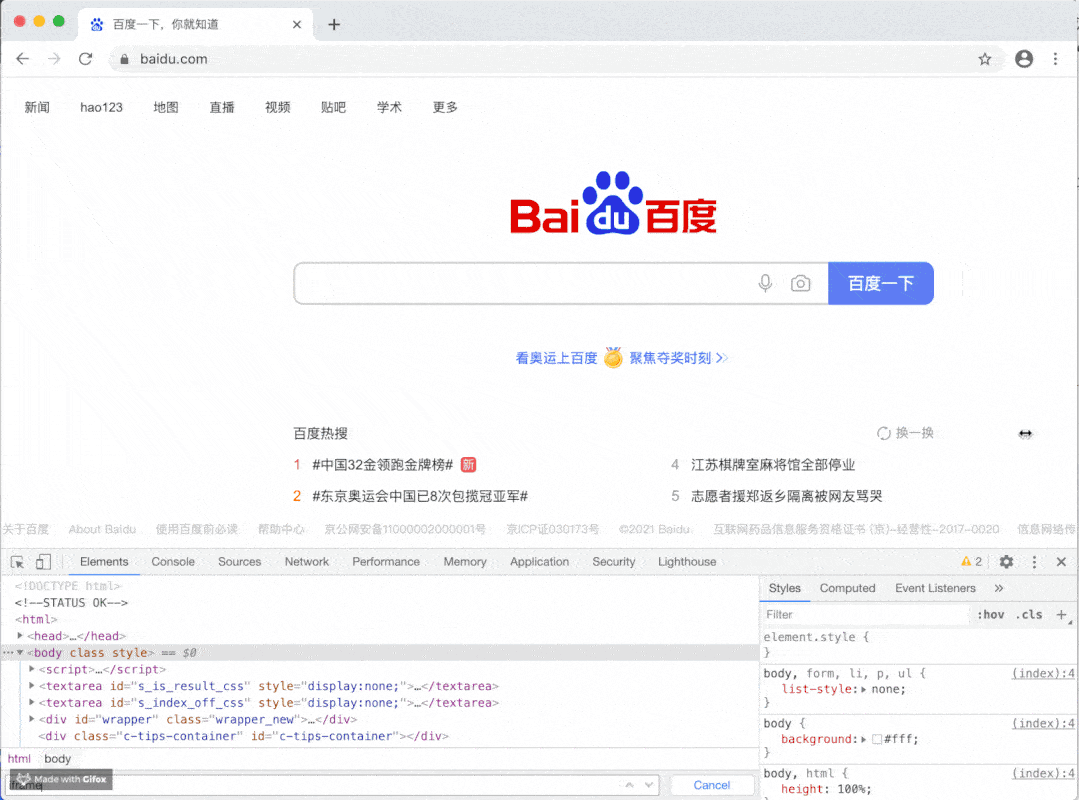Screen dimensions: 1079x800
Task: Switch to the Console tab
Action: coord(173,562)
